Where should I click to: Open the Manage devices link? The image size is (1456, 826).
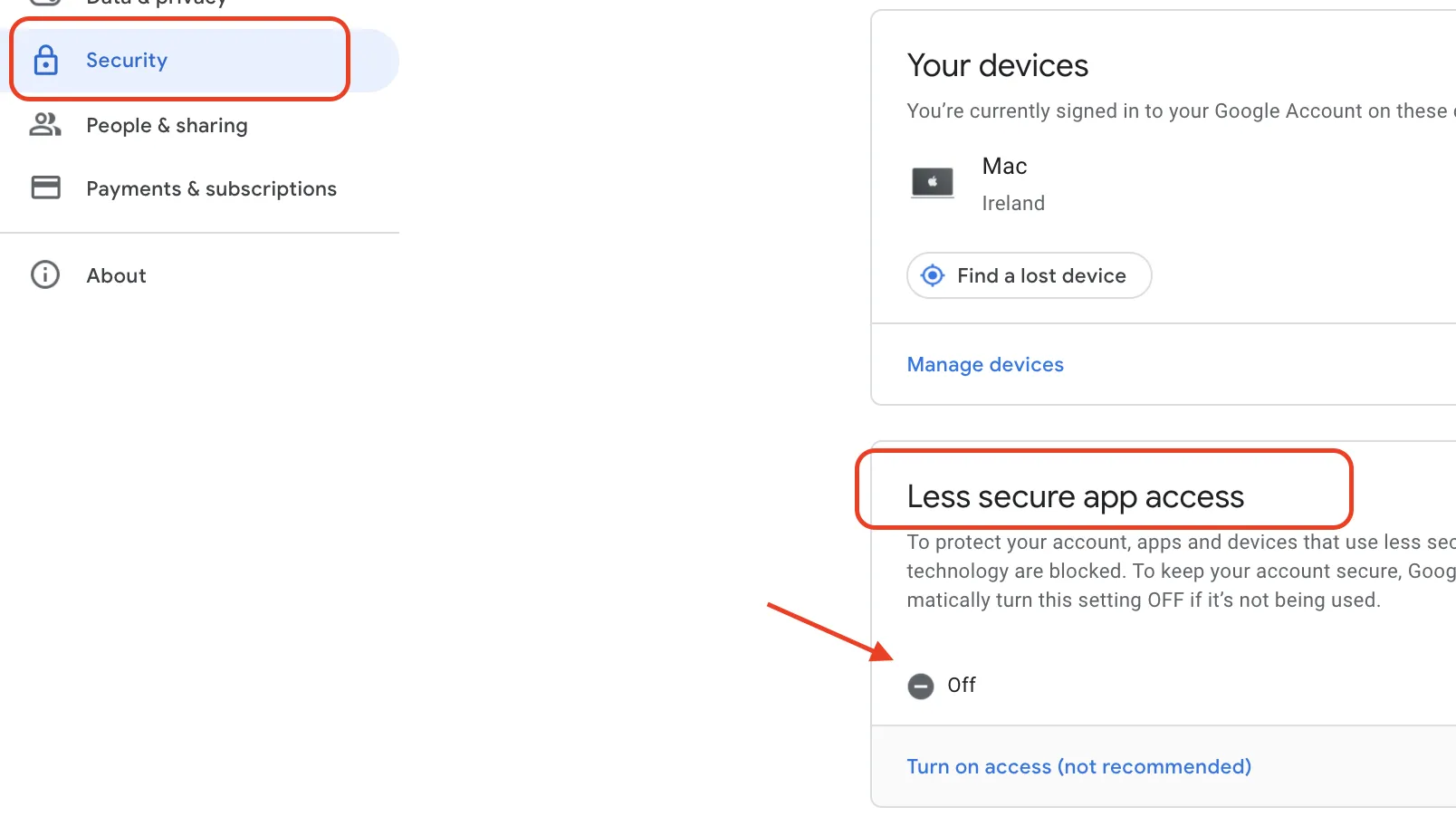(x=985, y=365)
